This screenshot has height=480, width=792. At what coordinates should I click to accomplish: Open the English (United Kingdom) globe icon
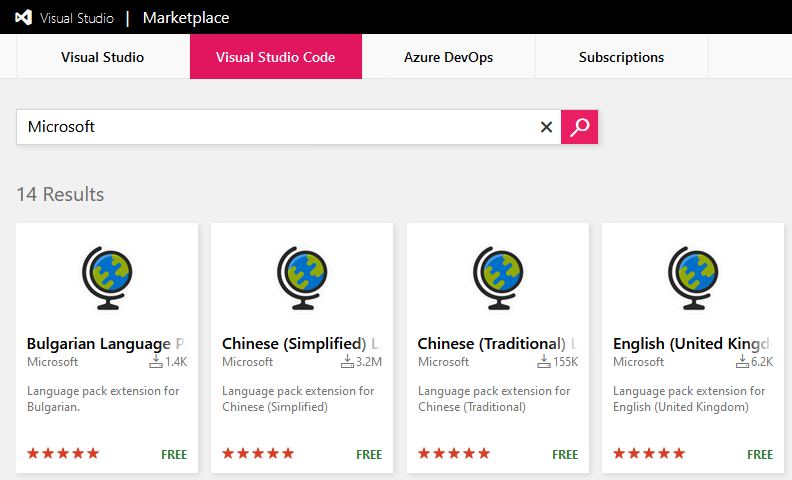click(693, 277)
